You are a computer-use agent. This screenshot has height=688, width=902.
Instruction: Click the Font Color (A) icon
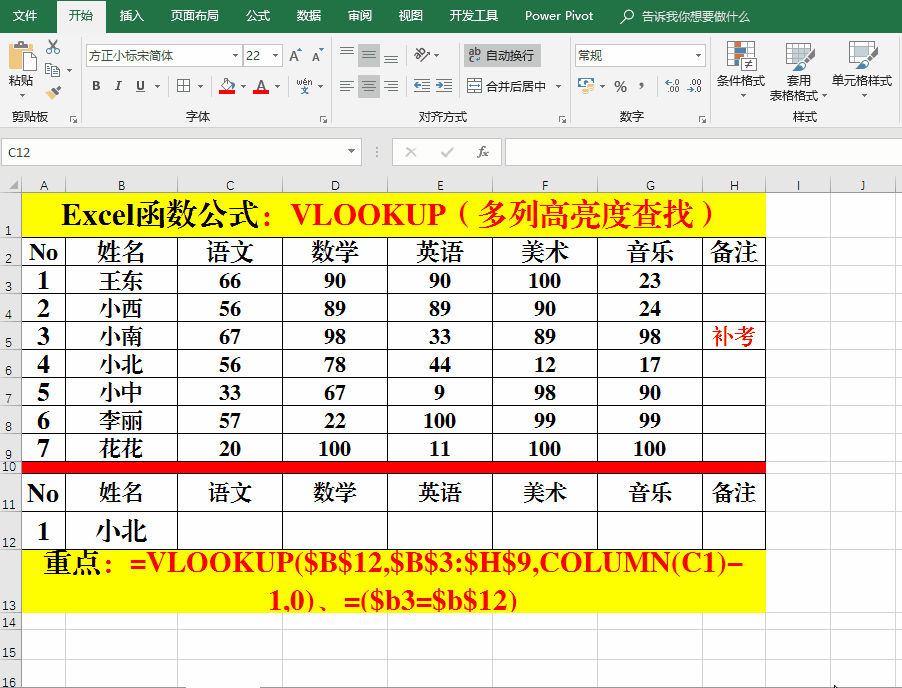click(x=261, y=85)
